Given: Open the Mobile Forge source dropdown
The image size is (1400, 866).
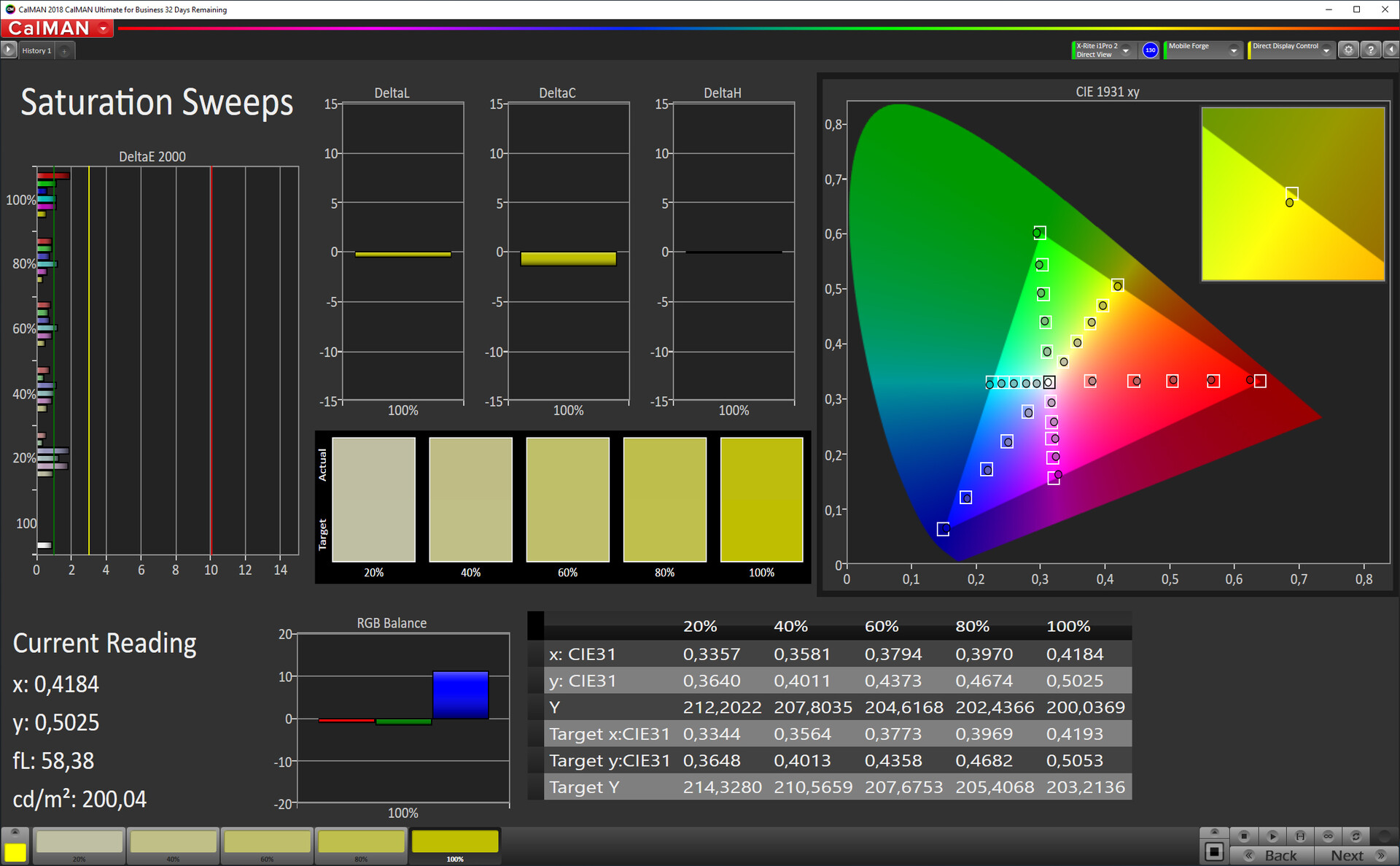Looking at the screenshot, I should (x=1234, y=50).
